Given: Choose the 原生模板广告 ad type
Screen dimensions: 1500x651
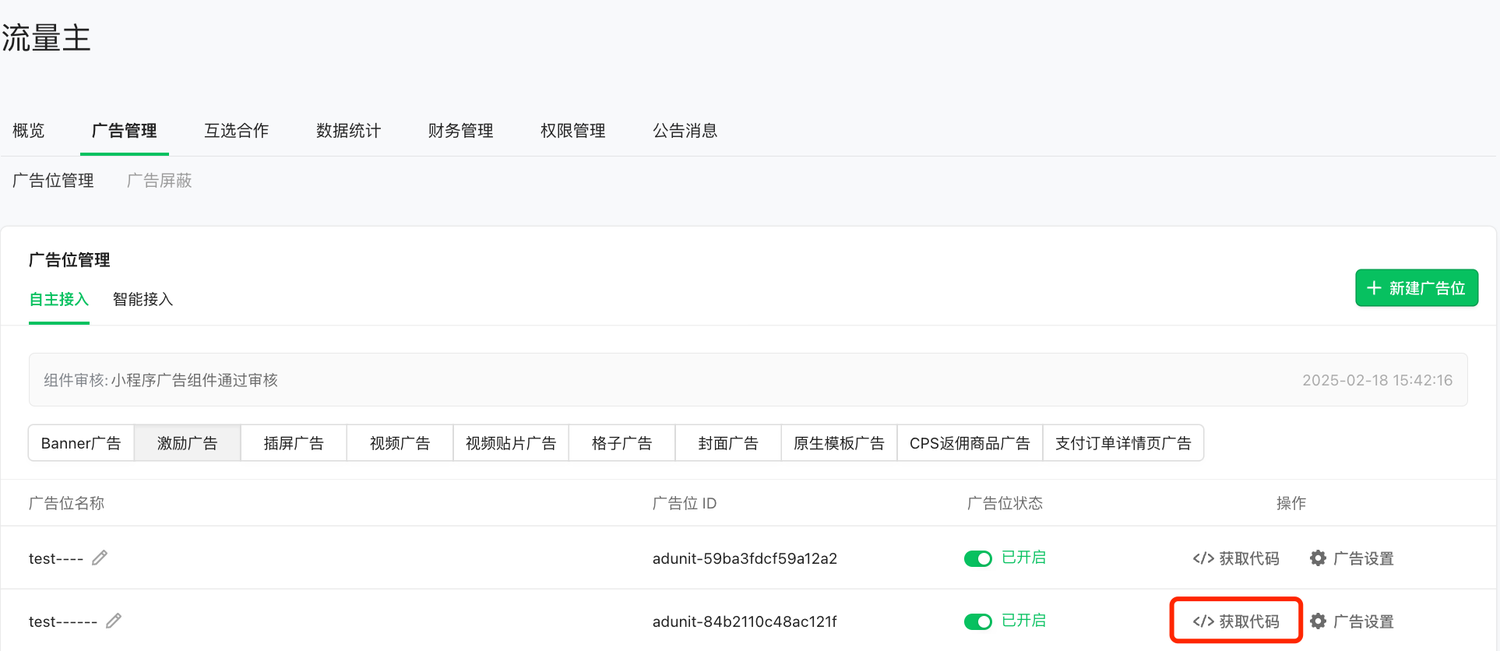Looking at the screenshot, I should tap(838, 443).
